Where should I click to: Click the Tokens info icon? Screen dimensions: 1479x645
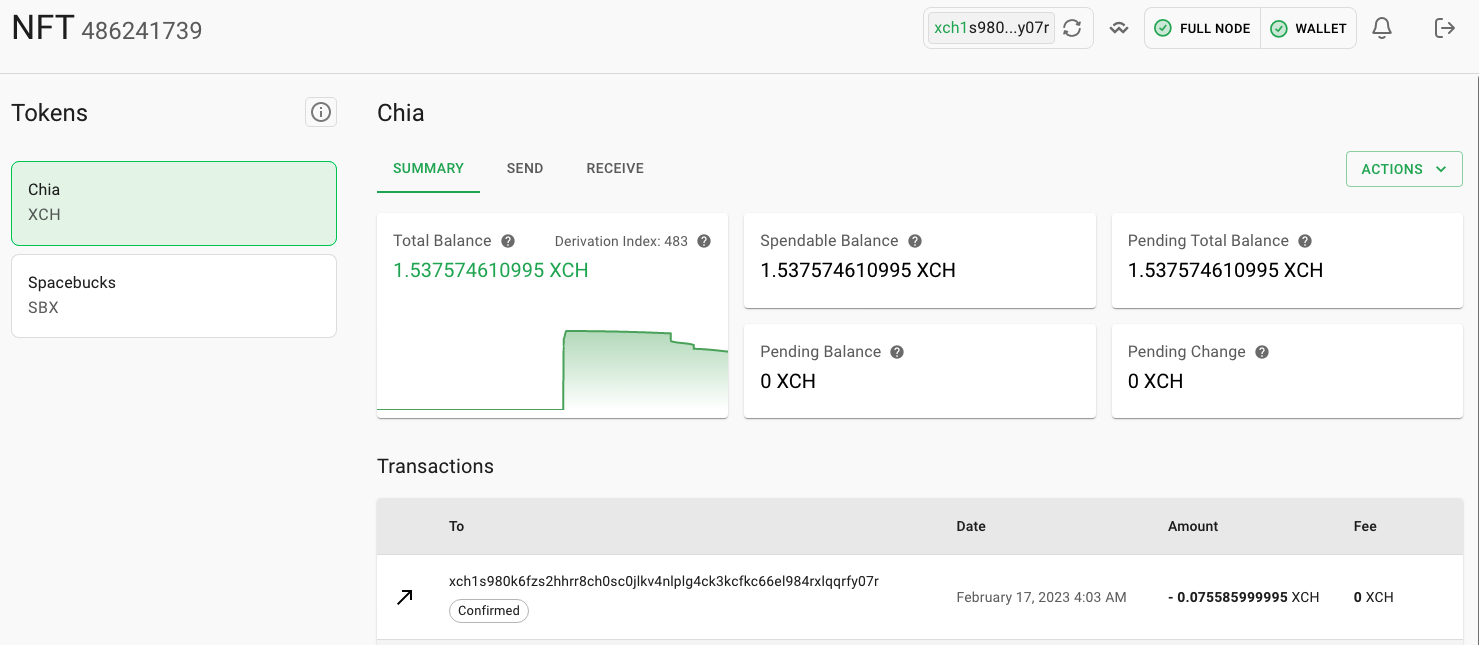tap(320, 112)
